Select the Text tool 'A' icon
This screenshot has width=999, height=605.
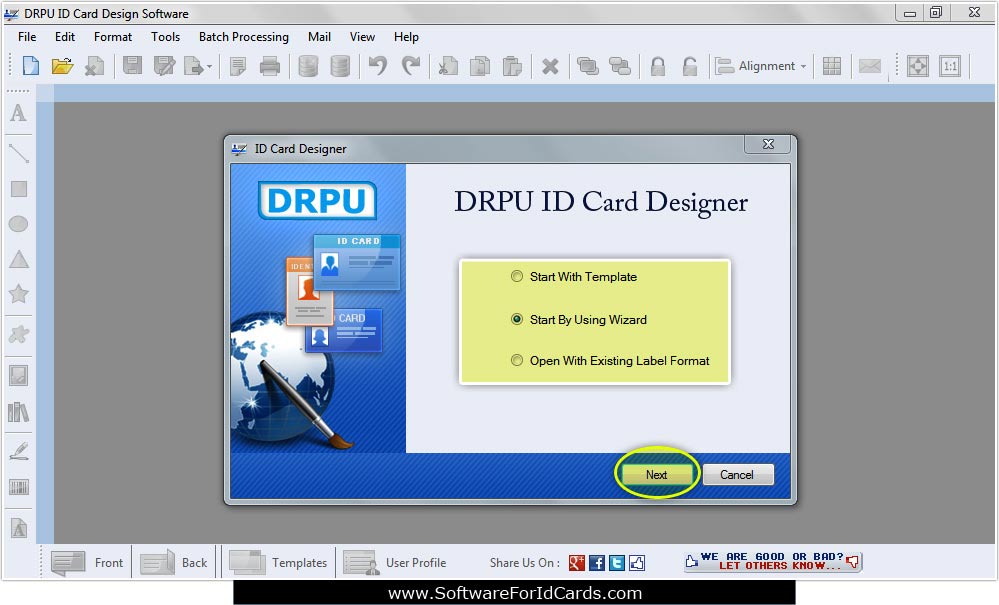pyautogui.click(x=18, y=113)
